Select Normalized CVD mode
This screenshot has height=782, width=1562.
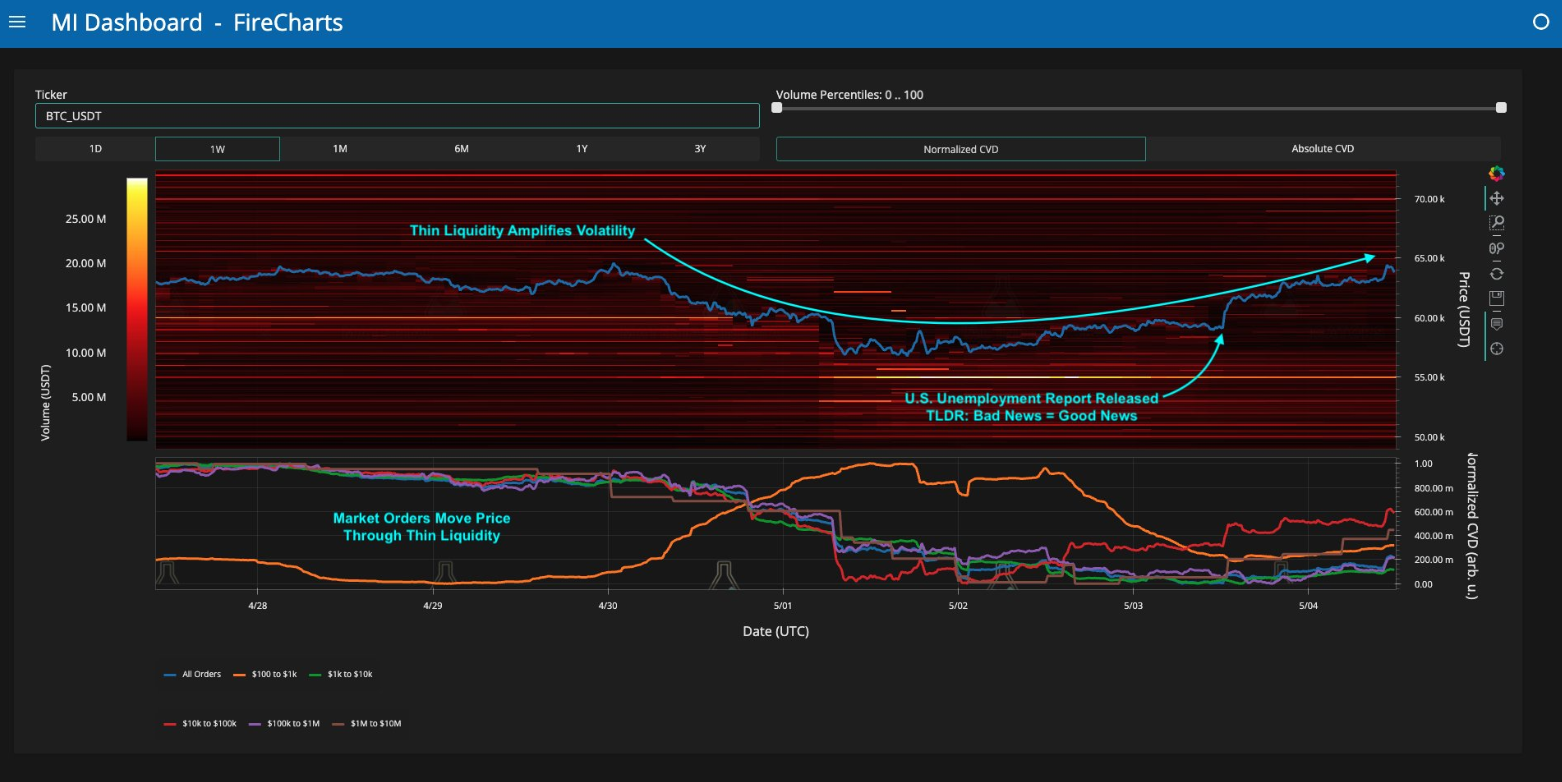(960, 149)
